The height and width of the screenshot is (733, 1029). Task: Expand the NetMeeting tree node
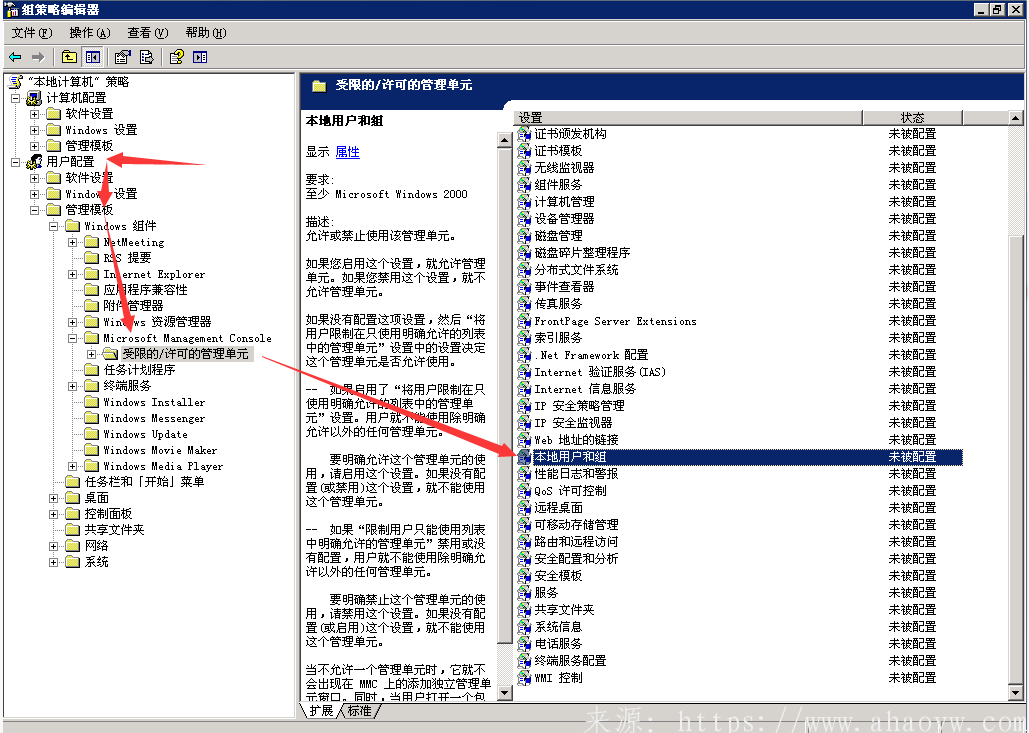[x=73, y=242]
